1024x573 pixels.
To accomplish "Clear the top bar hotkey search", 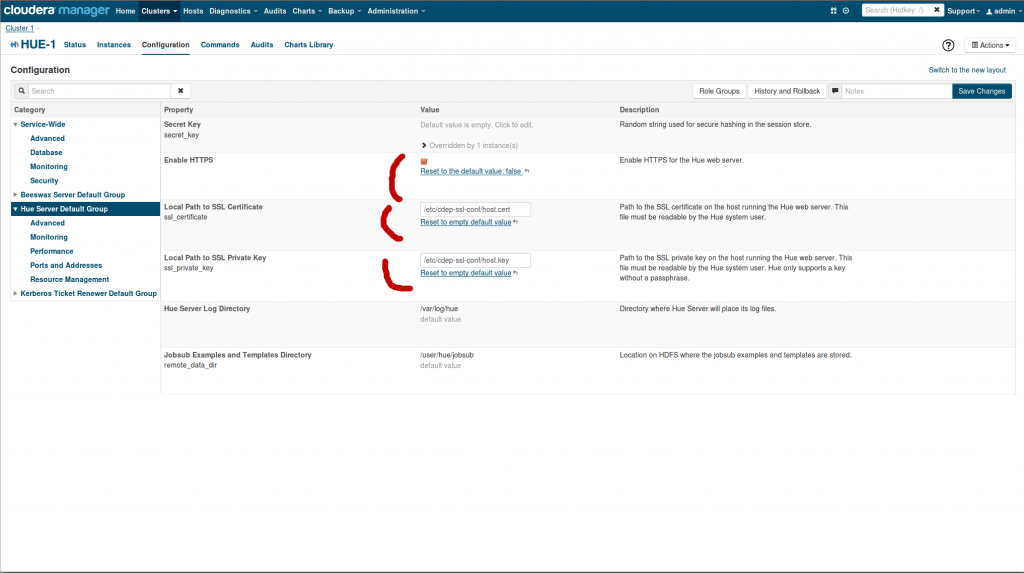I will pyautogui.click(x=936, y=10).
